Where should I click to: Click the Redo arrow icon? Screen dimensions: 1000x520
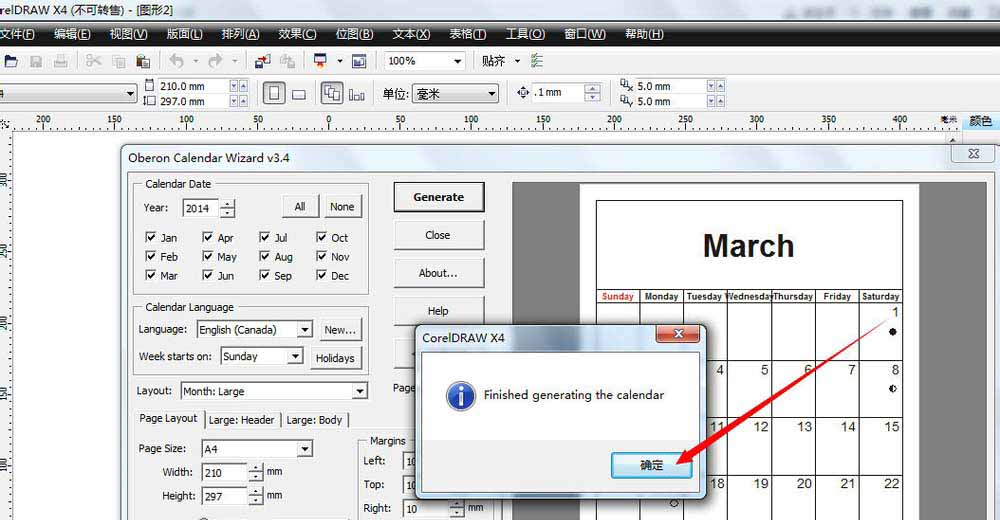coord(216,61)
